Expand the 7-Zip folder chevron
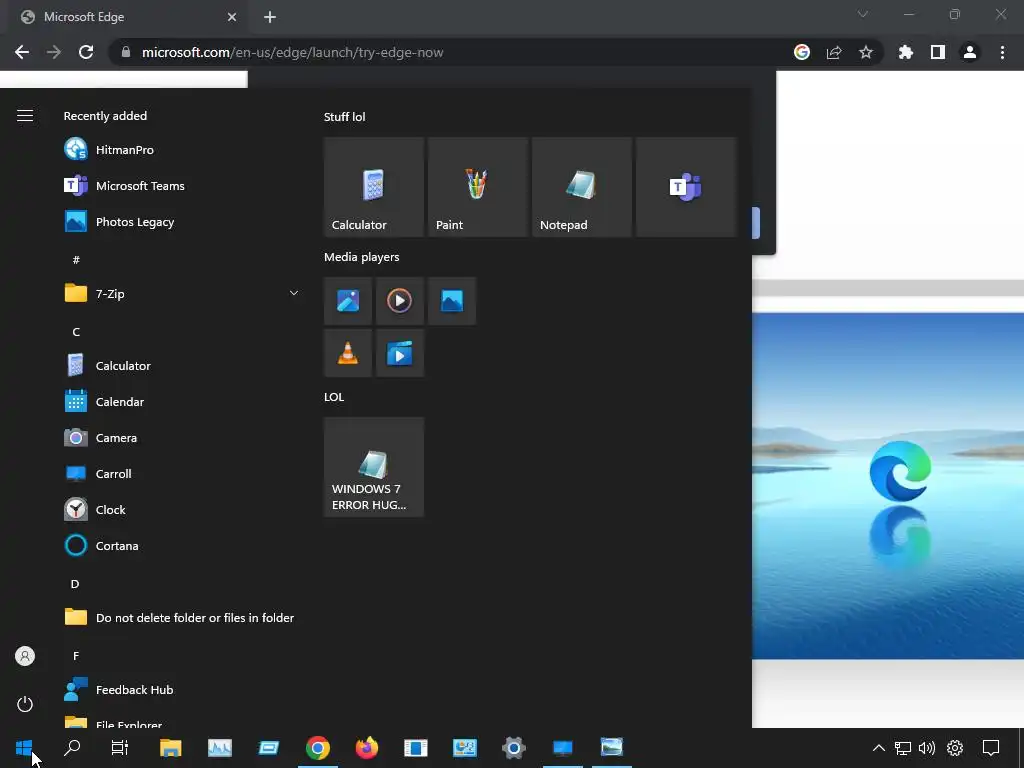This screenshot has width=1024, height=768. tap(294, 293)
